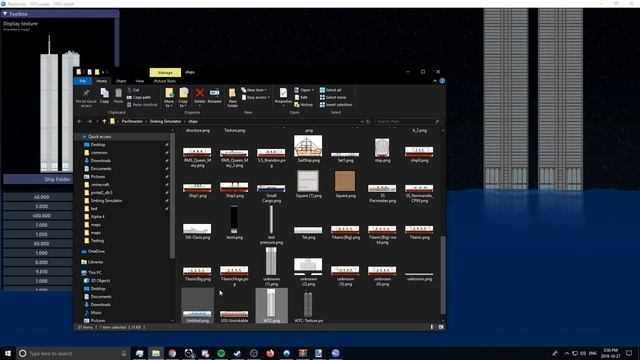This screenshot has width=640, height=360.
Task: Open the Easy access dropdown
Action: [256, 98]
